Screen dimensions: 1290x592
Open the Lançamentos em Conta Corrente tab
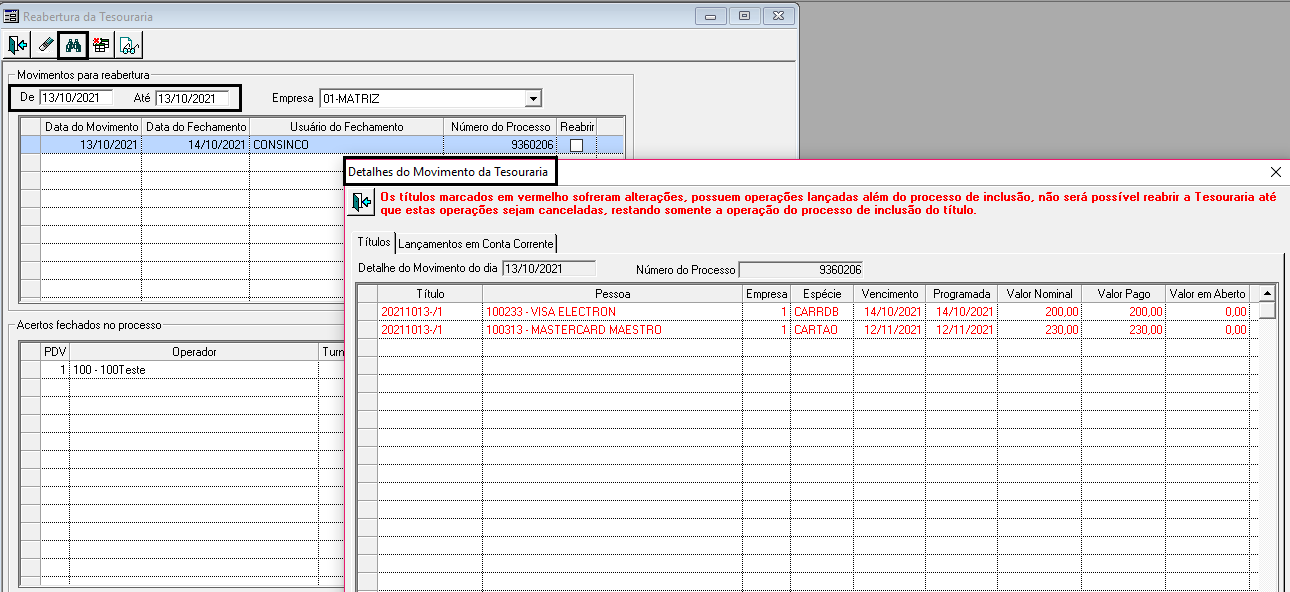475,243
